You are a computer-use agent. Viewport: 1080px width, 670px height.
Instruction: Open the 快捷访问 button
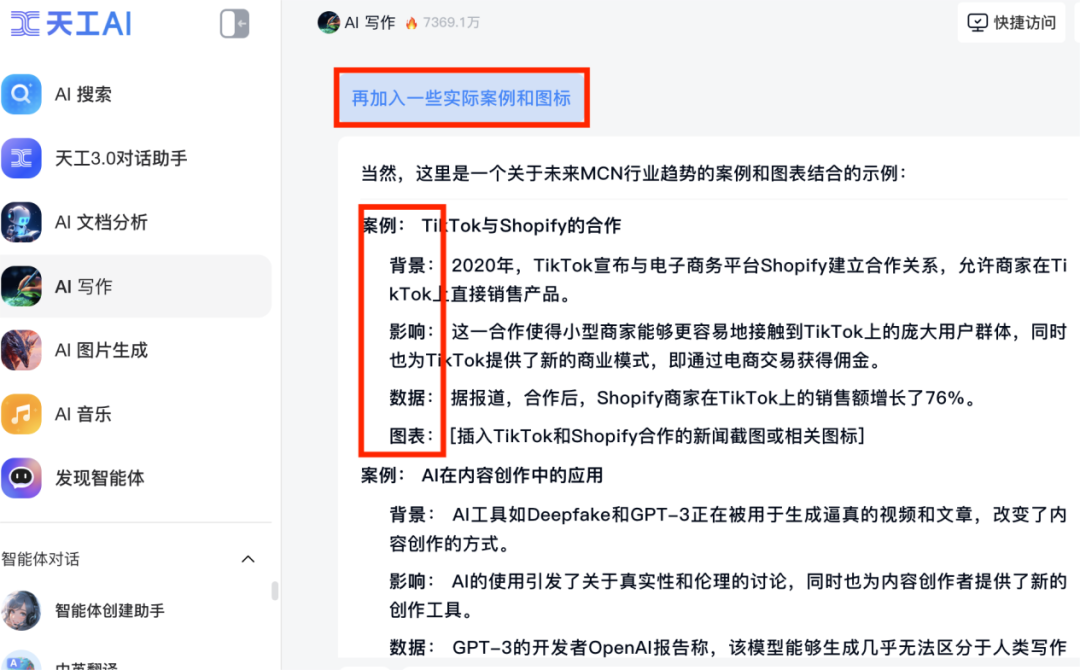[1011, 23]
